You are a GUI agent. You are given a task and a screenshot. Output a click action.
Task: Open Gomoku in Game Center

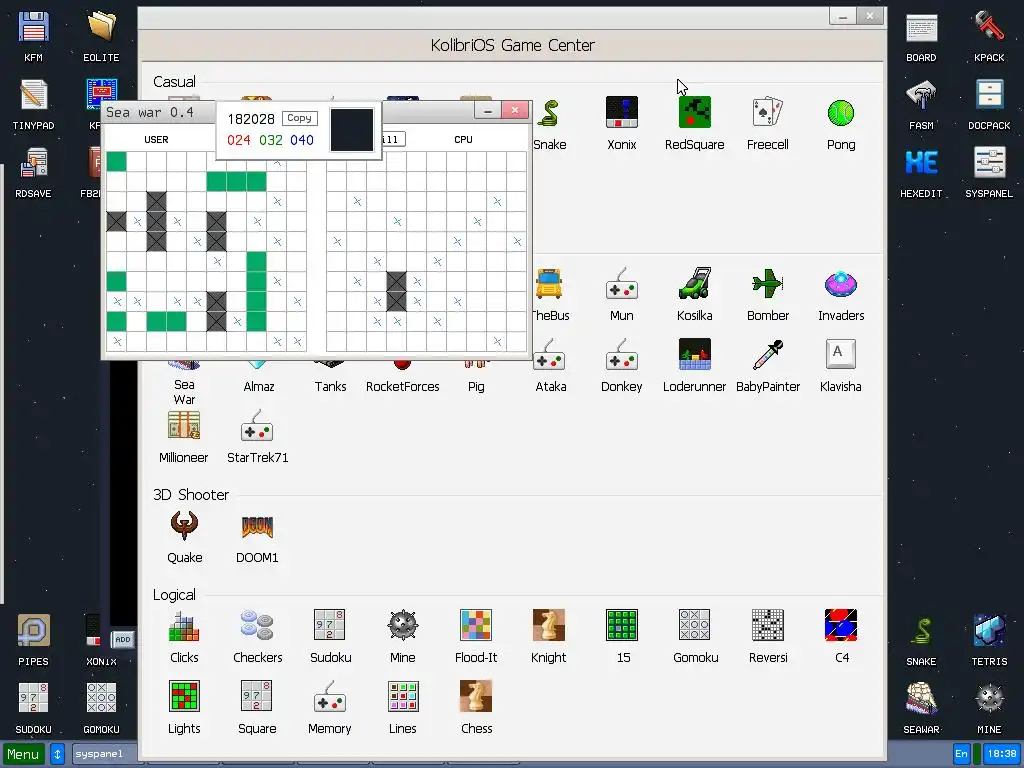695,637
